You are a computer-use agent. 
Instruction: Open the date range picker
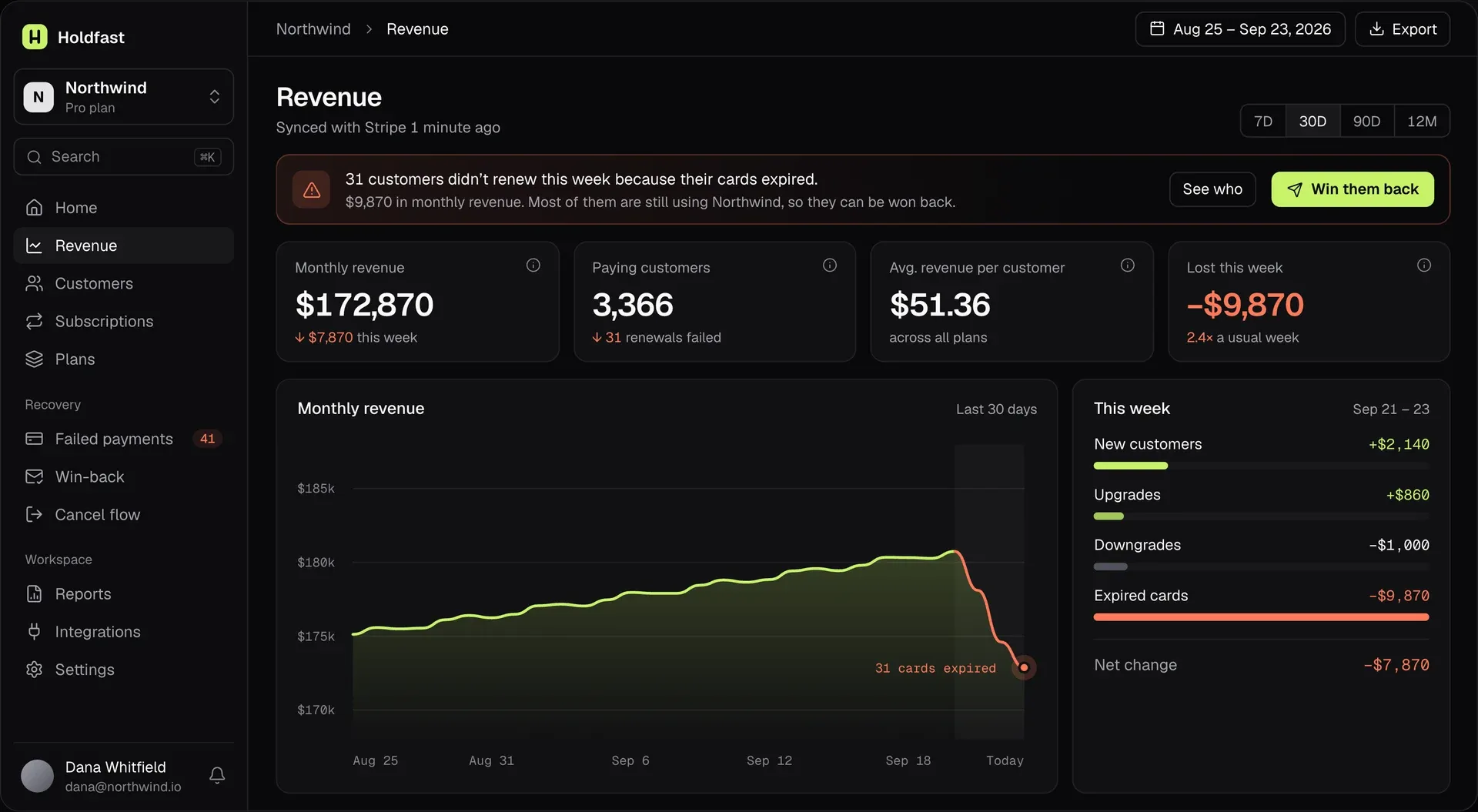point(1240,29)
